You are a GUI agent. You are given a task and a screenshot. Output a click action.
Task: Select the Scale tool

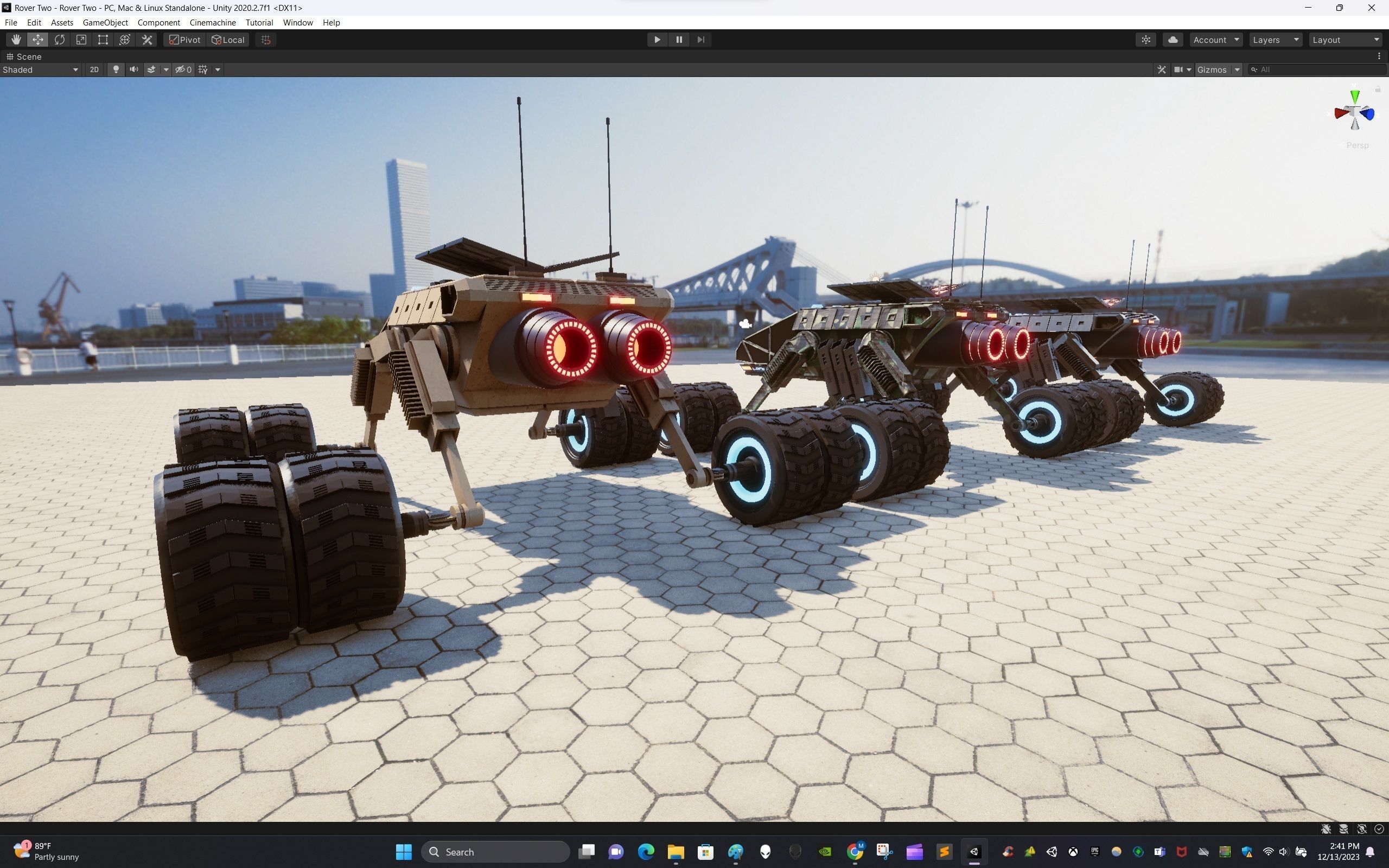[x=81, y=40]
